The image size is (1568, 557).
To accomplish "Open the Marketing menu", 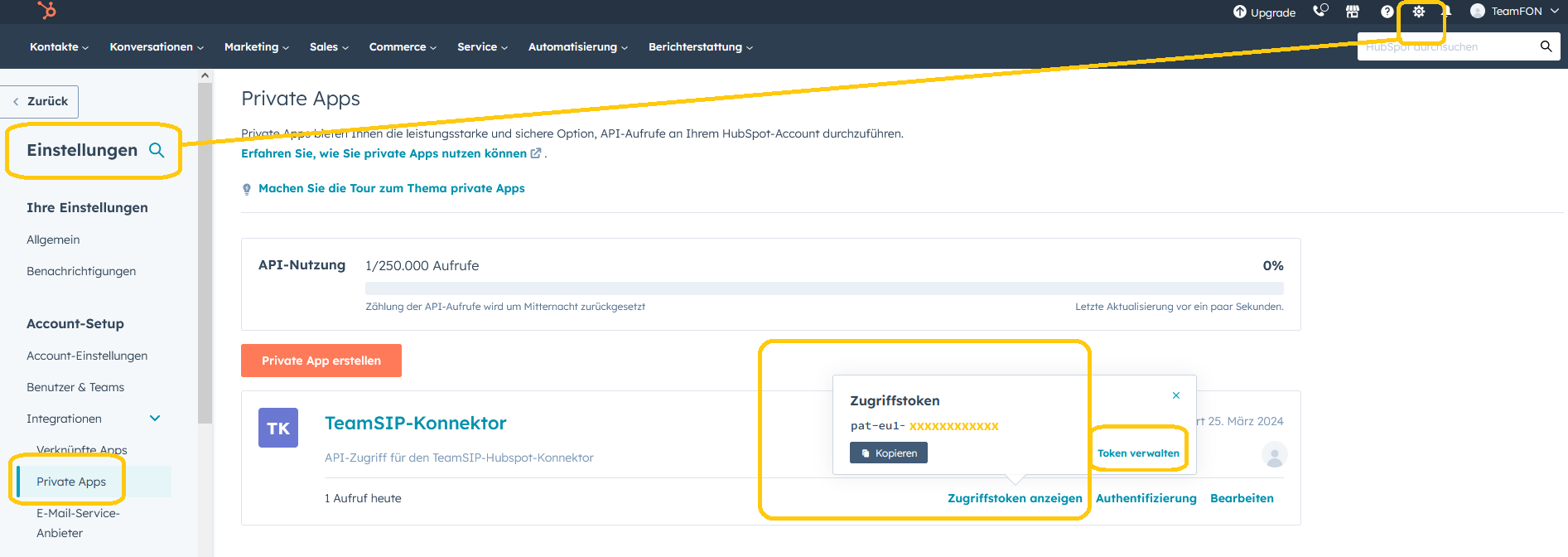I will (x=257, y=47).
